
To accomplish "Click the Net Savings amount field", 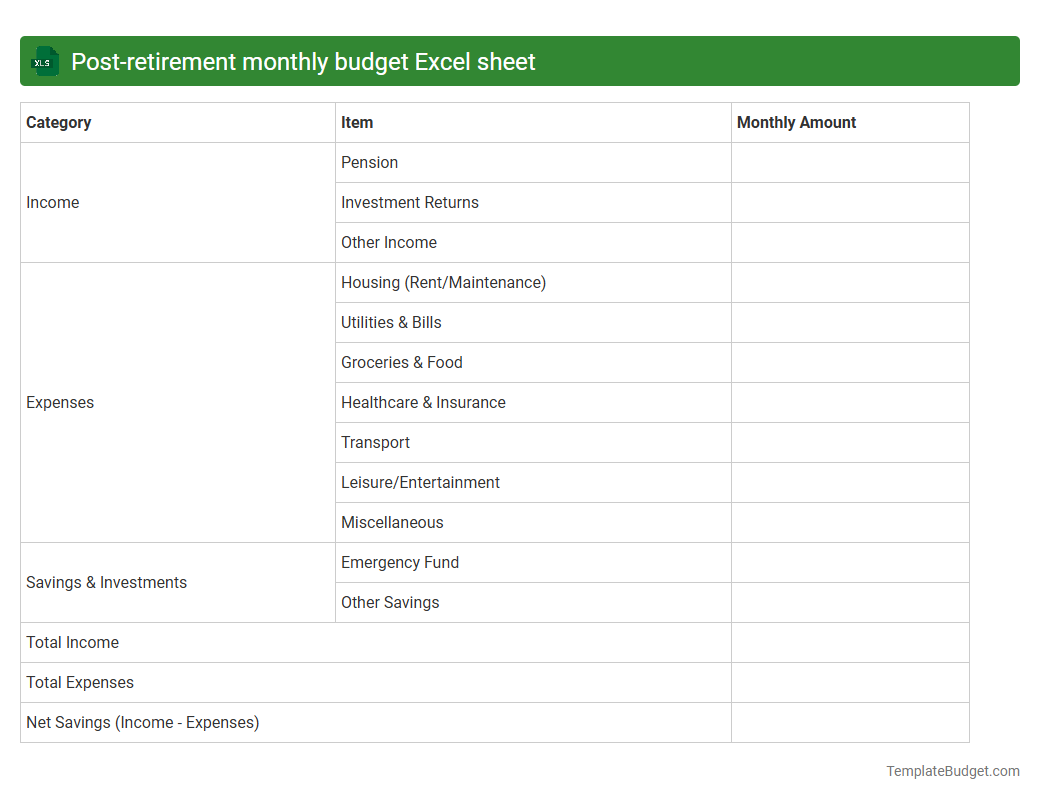I will tap(850, 722).
